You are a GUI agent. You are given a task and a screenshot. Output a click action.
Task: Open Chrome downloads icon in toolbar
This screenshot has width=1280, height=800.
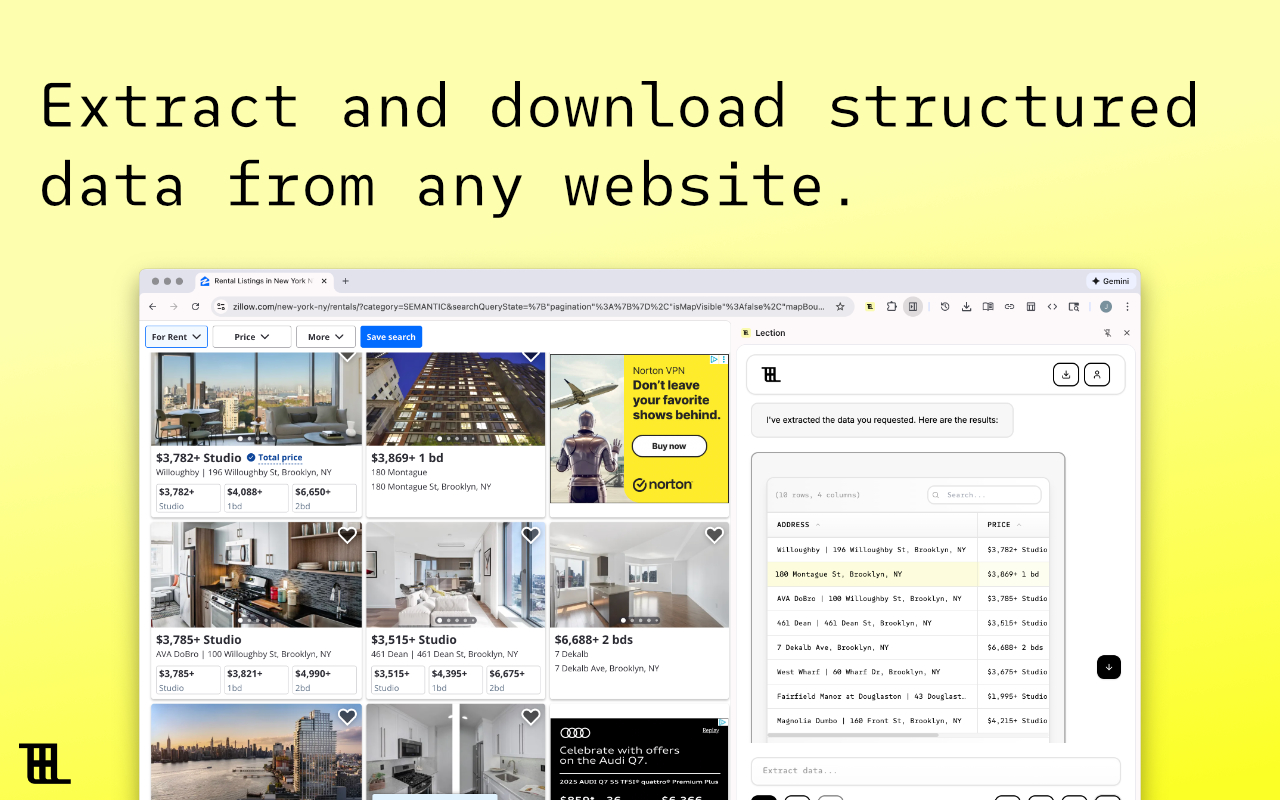tap(967, 307)
